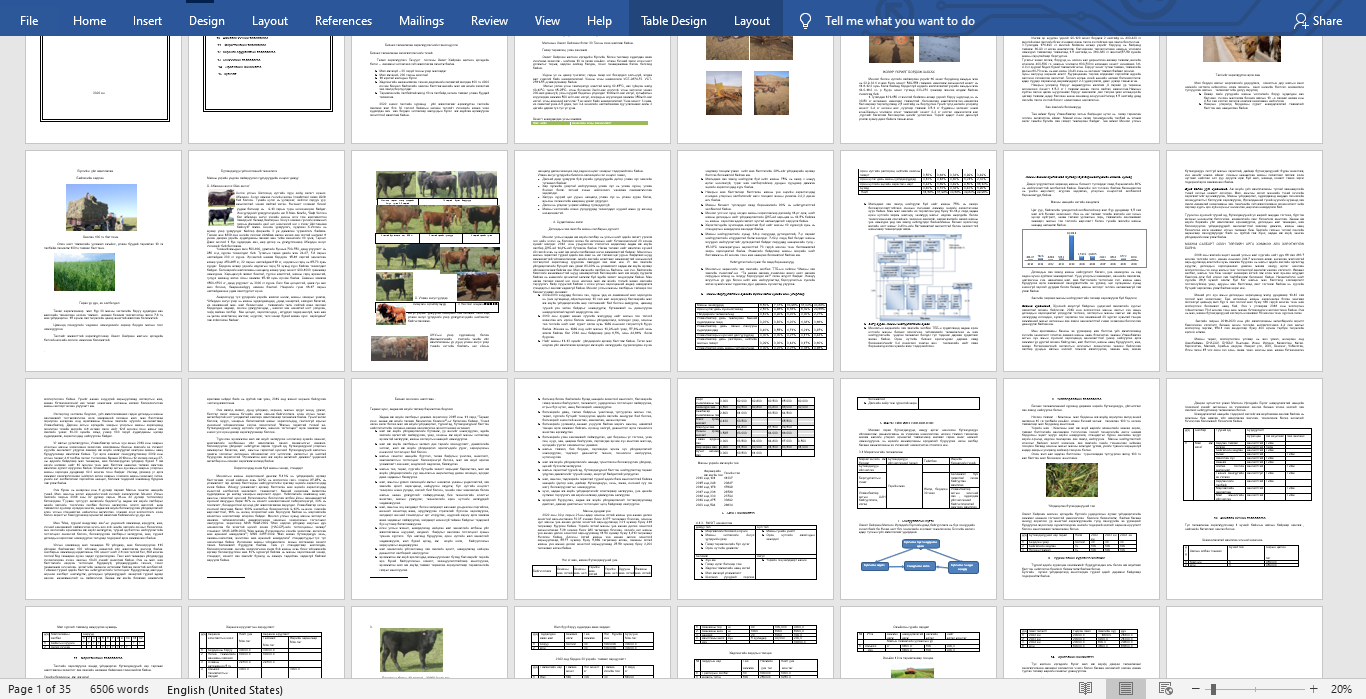
Task: Open the Help tab
Action: [600, 20]
